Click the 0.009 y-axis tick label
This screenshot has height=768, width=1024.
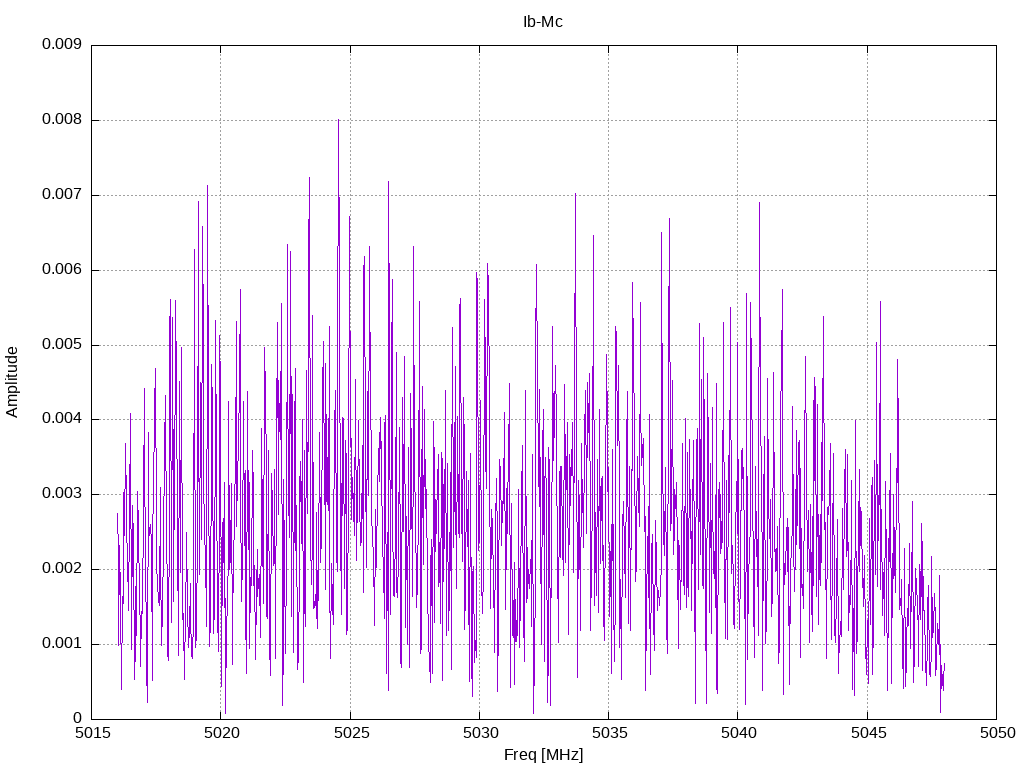[62, 44]
